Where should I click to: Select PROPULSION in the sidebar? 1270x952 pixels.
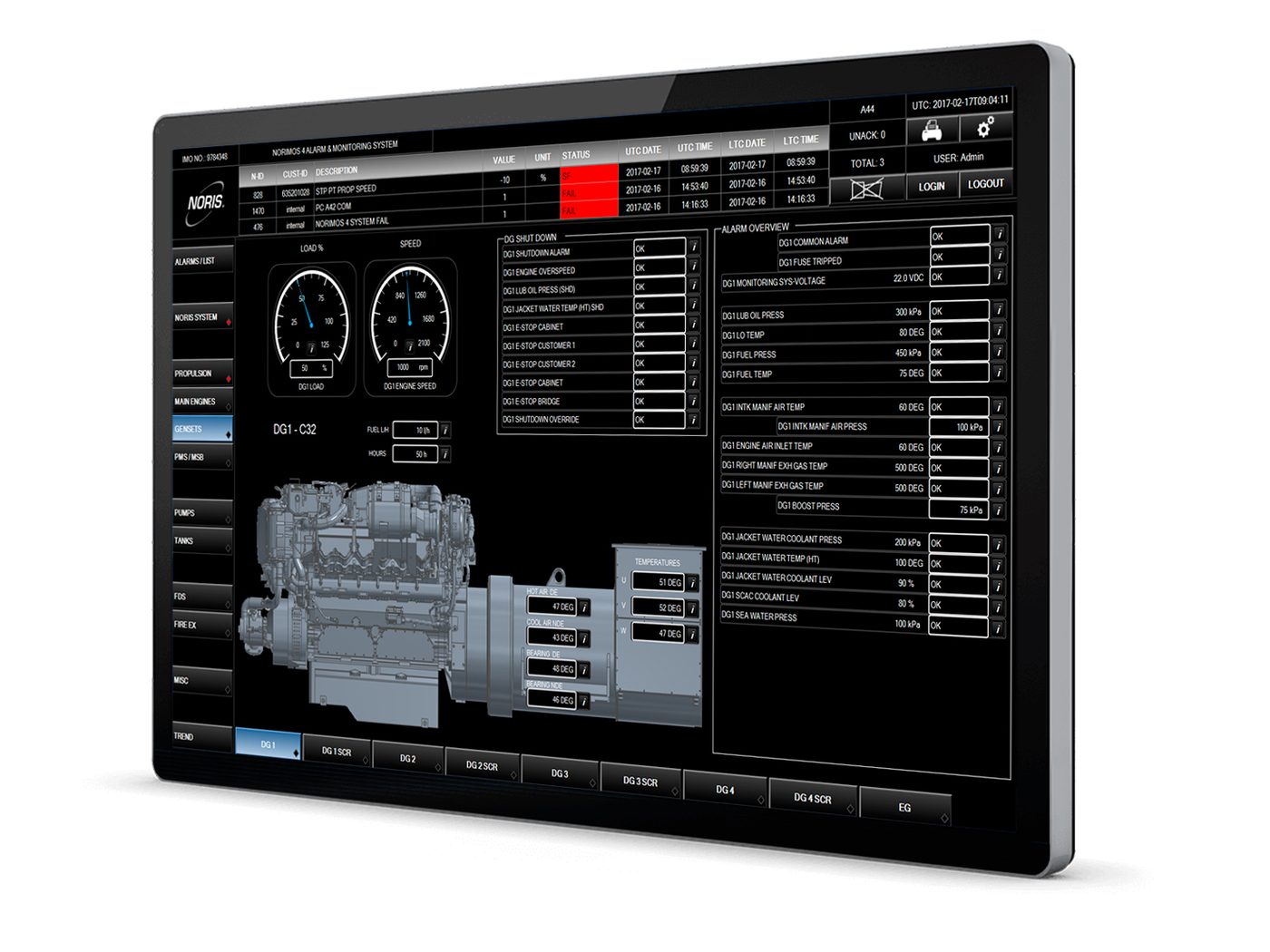pyautogui.click(x=202, y=373)
